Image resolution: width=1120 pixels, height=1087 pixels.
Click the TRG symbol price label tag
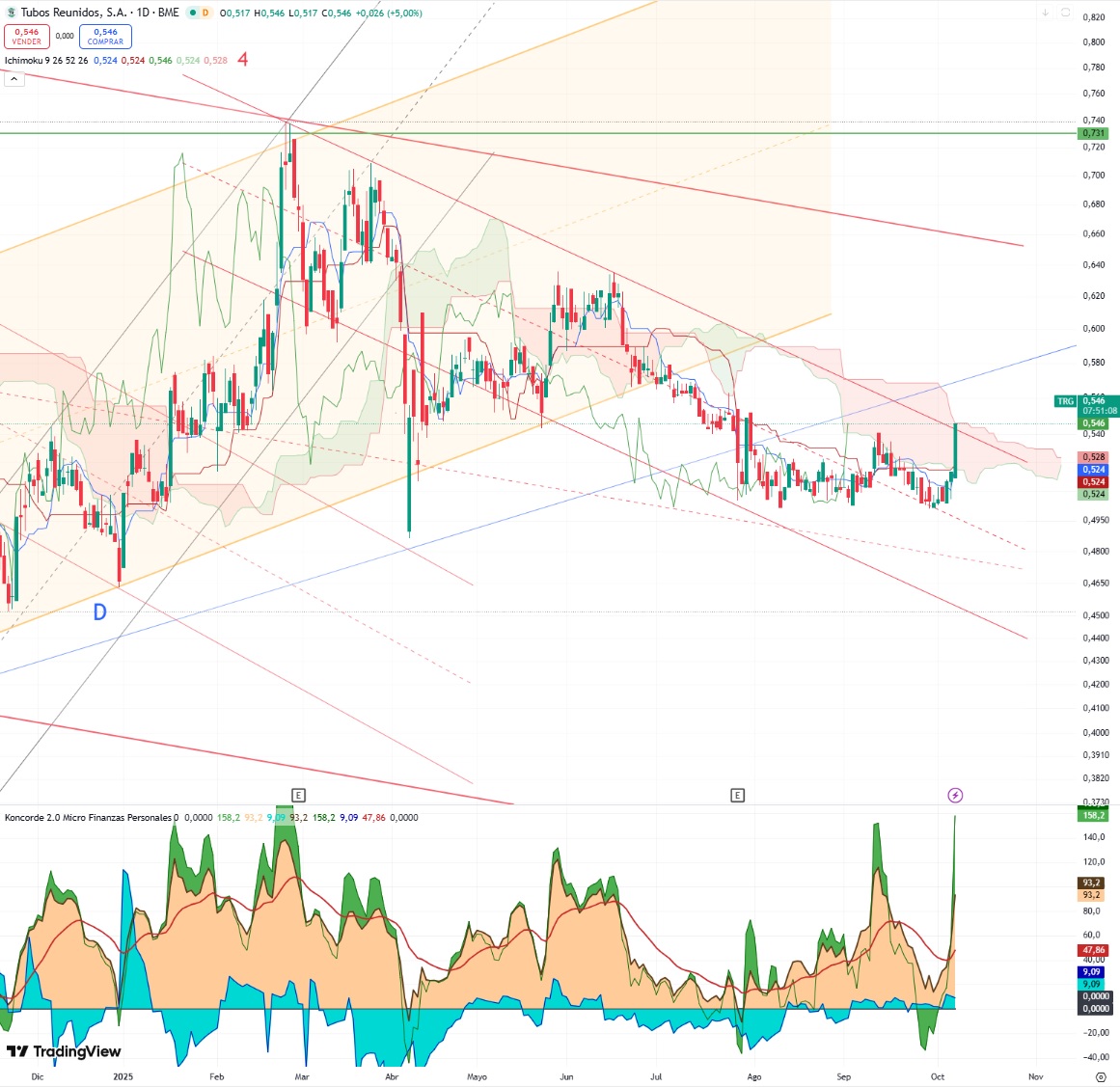(x=1065, y=401)
